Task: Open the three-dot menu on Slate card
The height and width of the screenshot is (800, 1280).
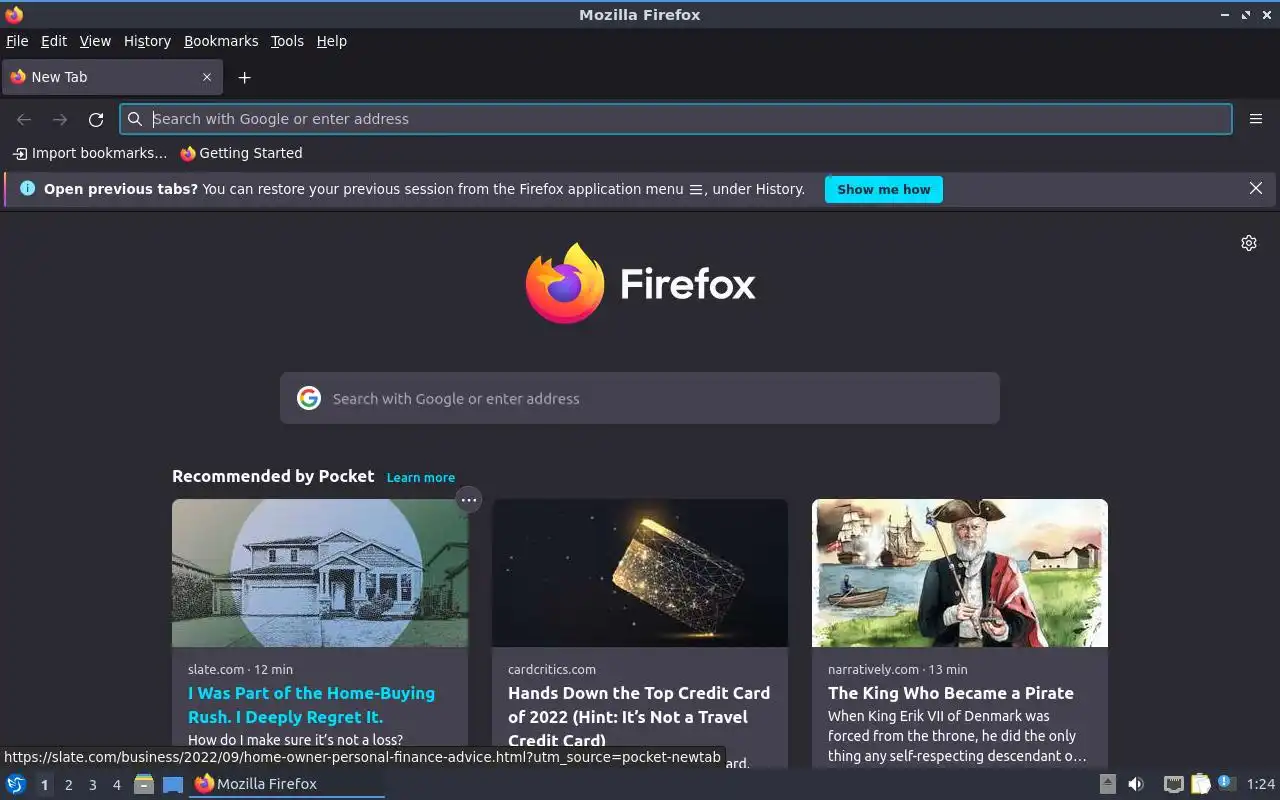Action: [x=469, y=499]
